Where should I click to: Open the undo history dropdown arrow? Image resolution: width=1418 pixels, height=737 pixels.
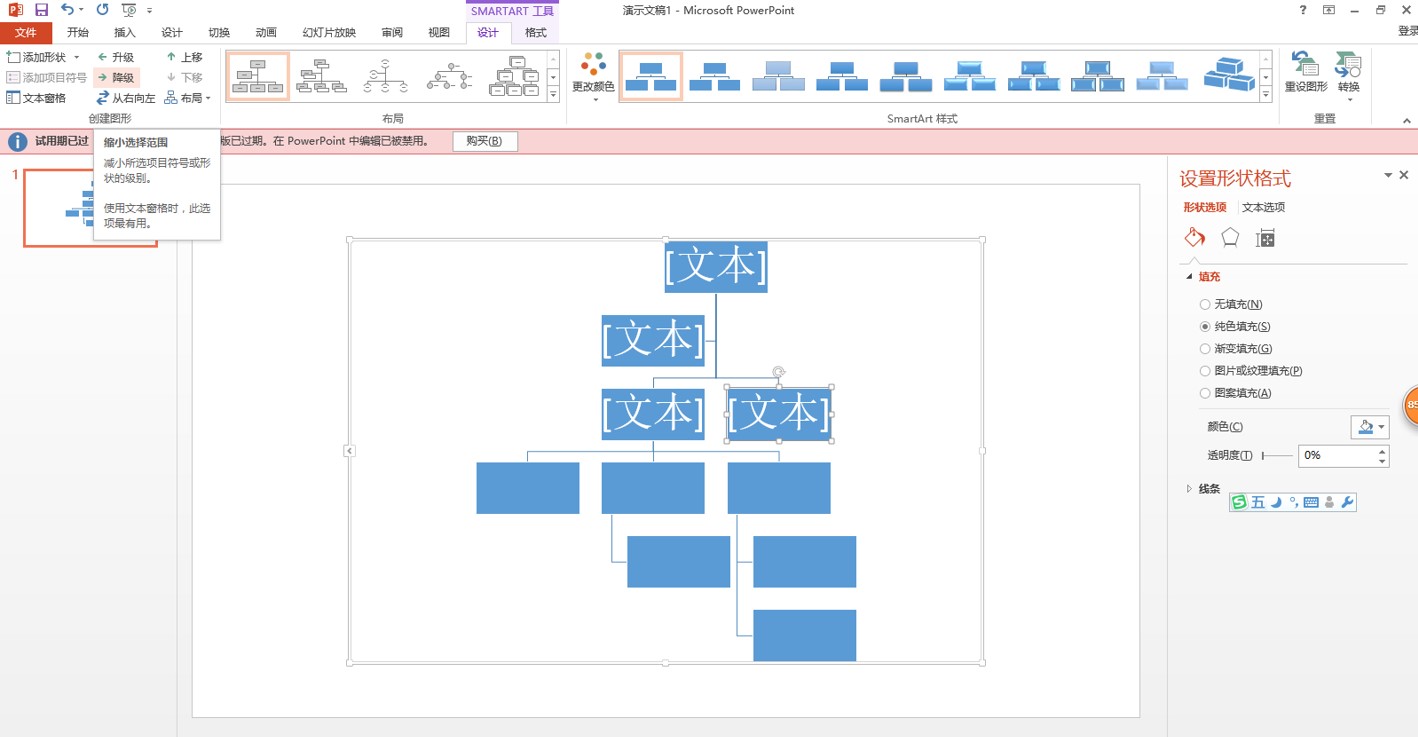pyautogui.click(x=81, y=10)
